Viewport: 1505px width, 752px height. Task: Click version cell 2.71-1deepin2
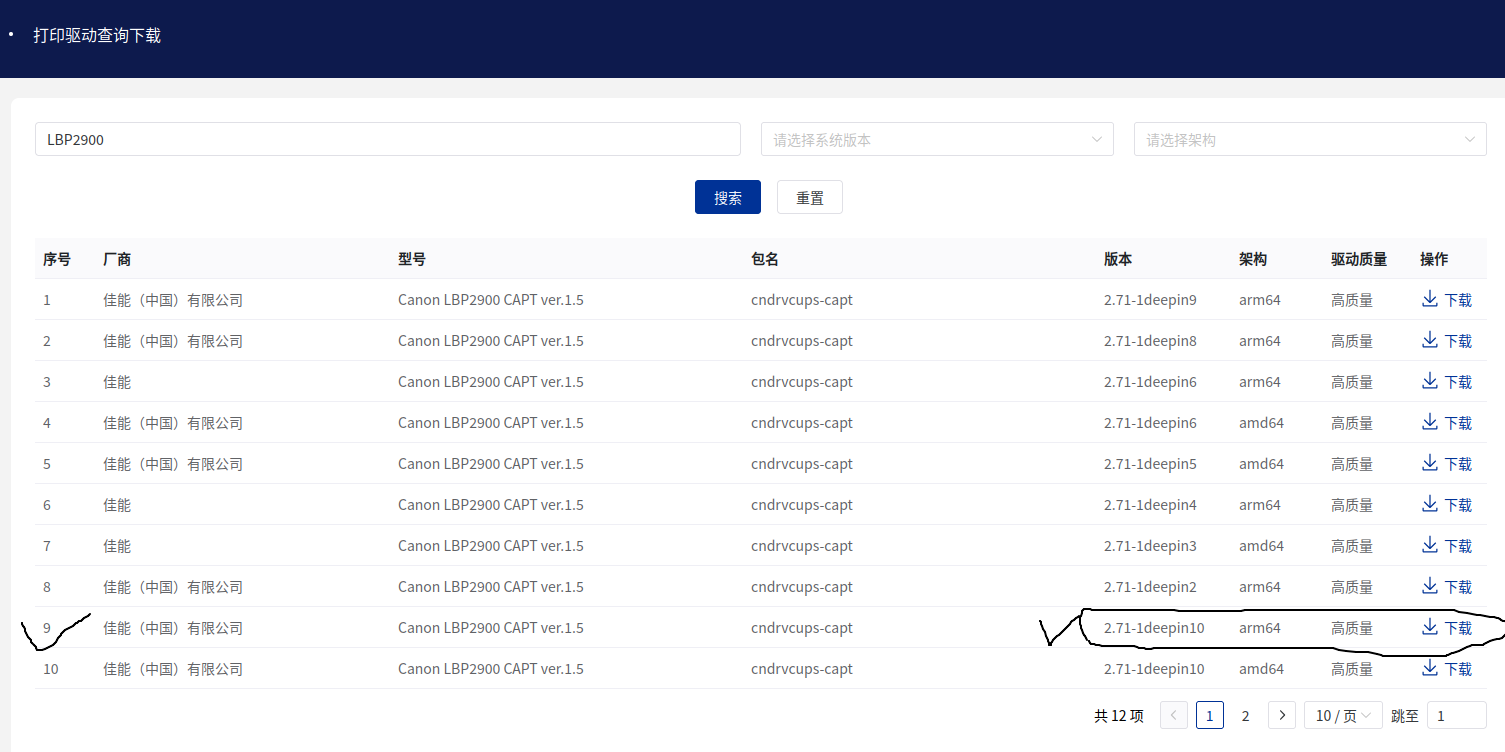1150,587
